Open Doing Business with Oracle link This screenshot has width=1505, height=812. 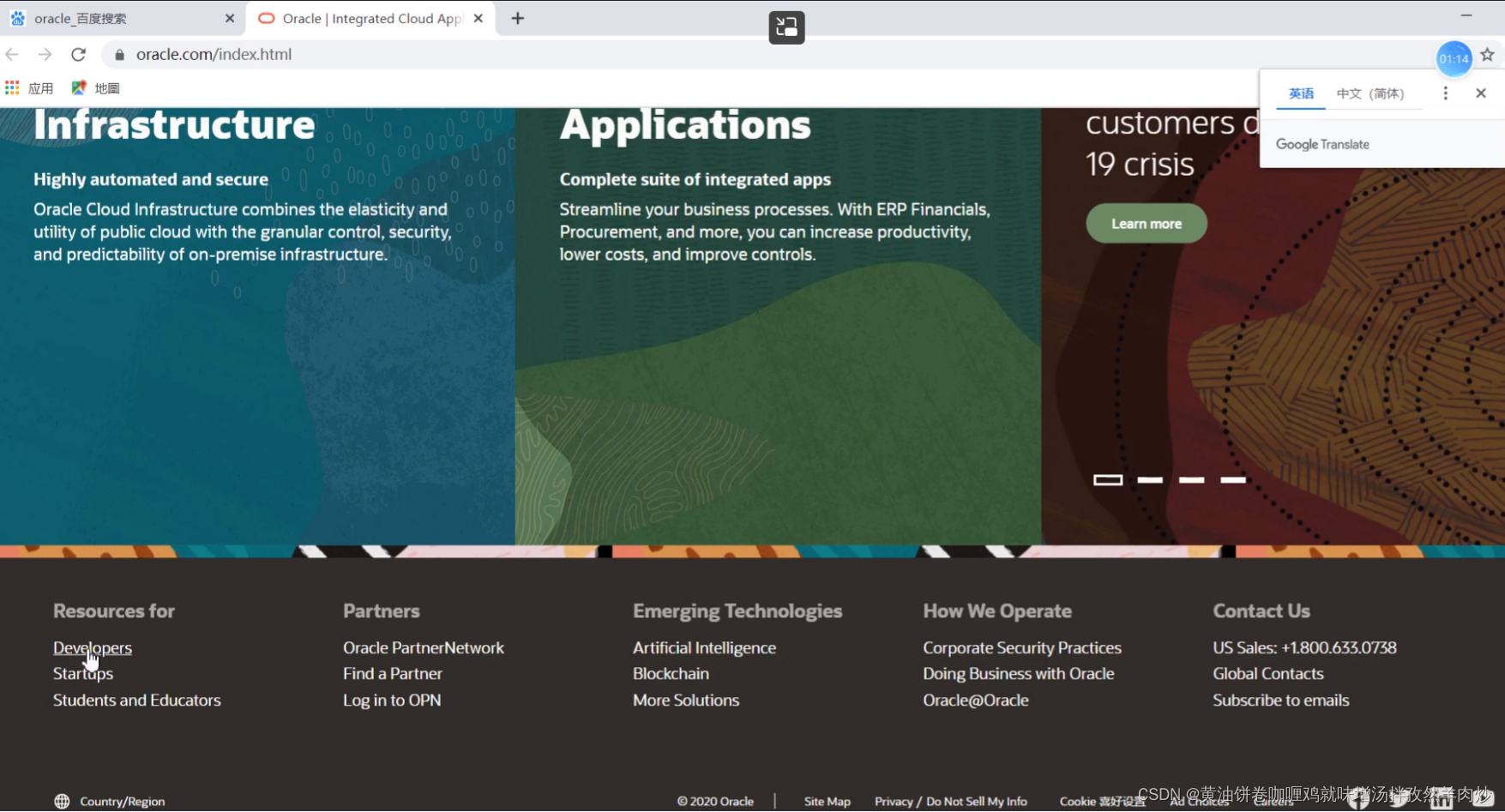1019,674
